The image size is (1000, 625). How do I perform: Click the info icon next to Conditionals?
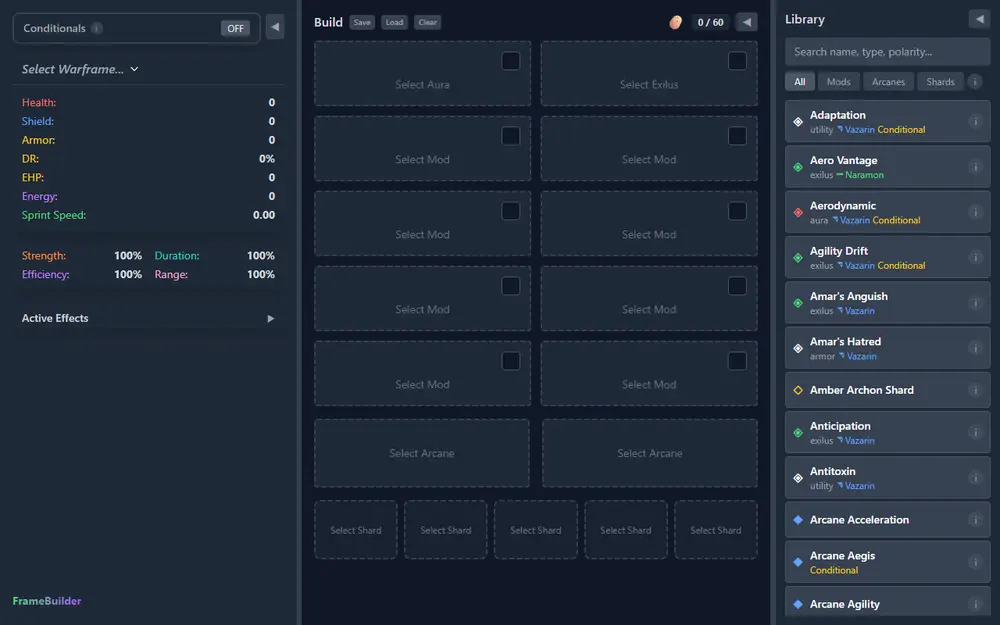coord(96,28)
